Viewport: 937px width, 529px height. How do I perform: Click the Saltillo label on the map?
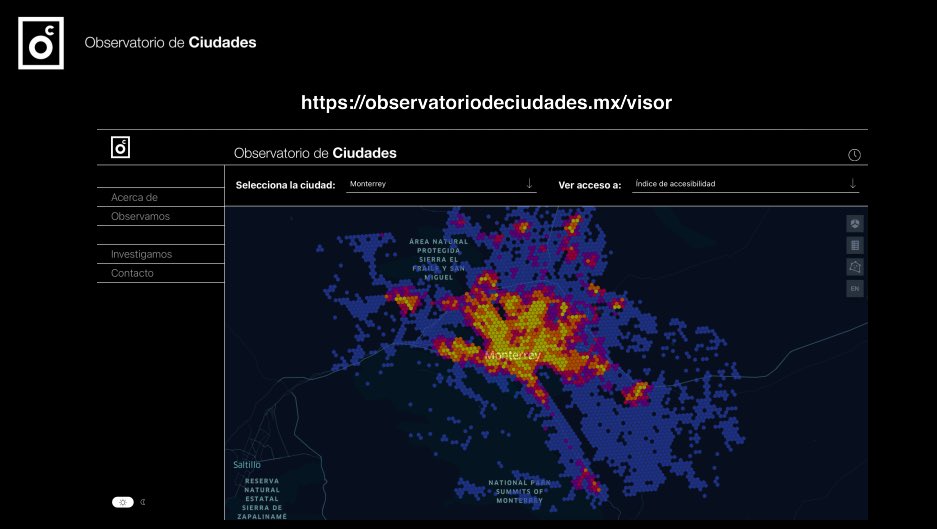247,464
